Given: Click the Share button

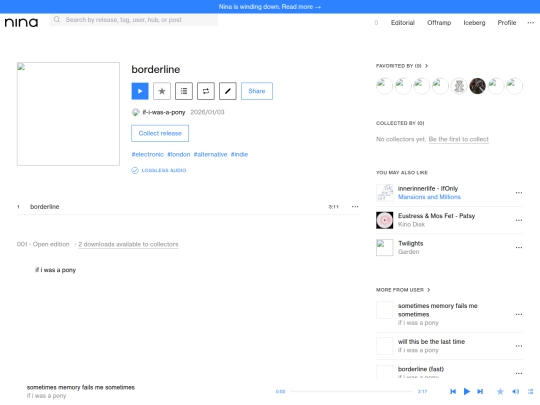Looking at the screenshot, I should click(257, 91).
